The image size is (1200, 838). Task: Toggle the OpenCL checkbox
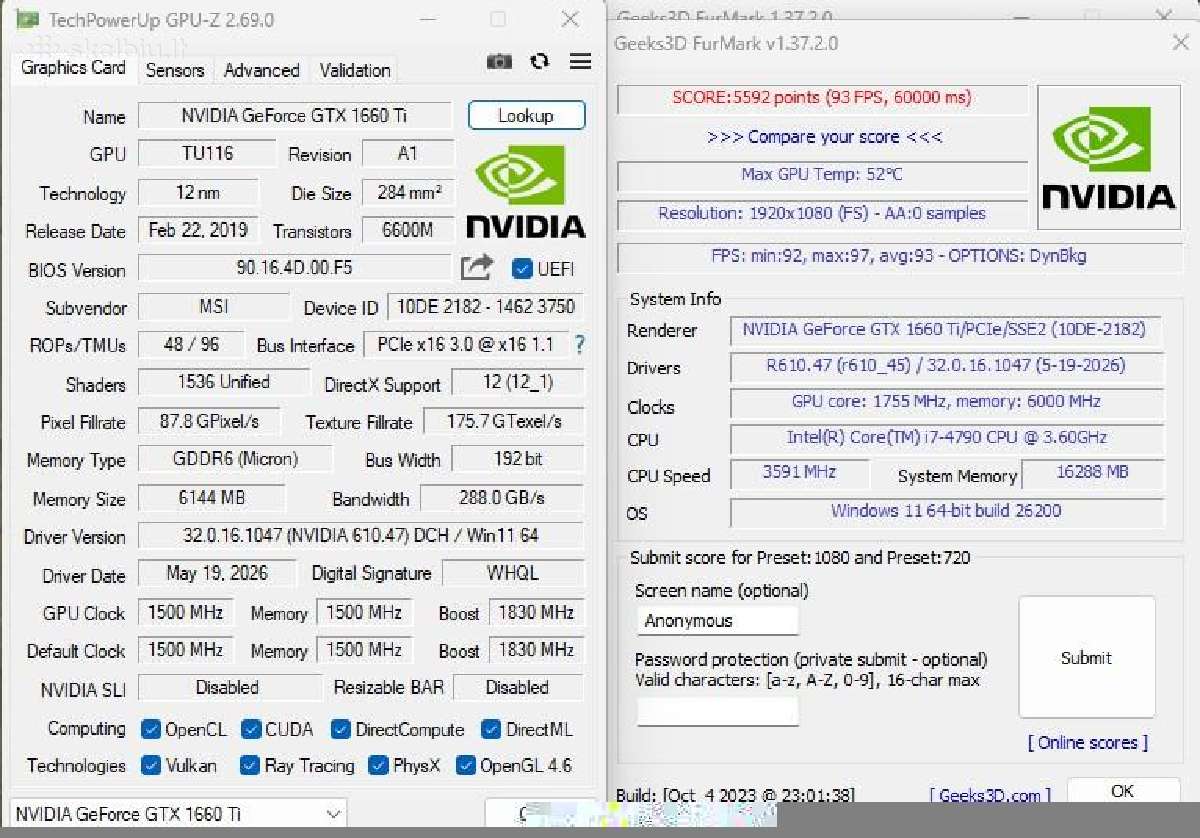tap(151, 729)
